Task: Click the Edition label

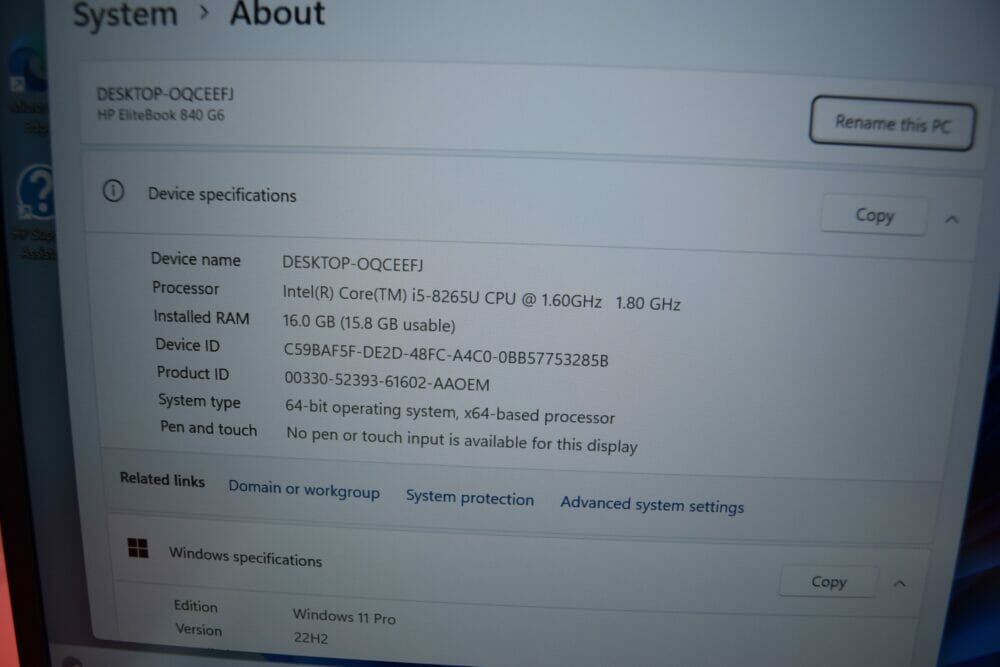Action: coord(196,606)
